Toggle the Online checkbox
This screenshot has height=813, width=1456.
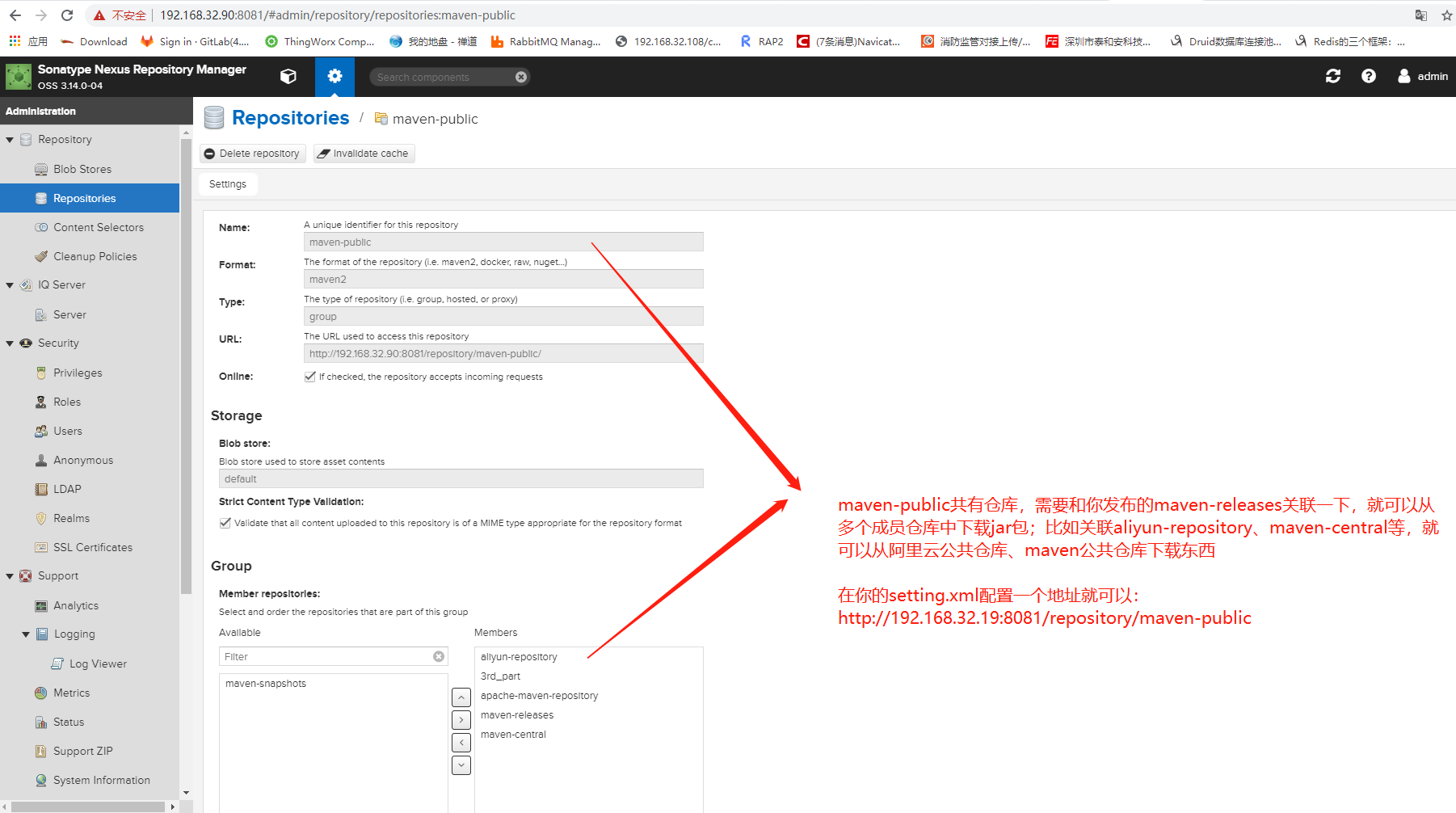click(309, 377)
